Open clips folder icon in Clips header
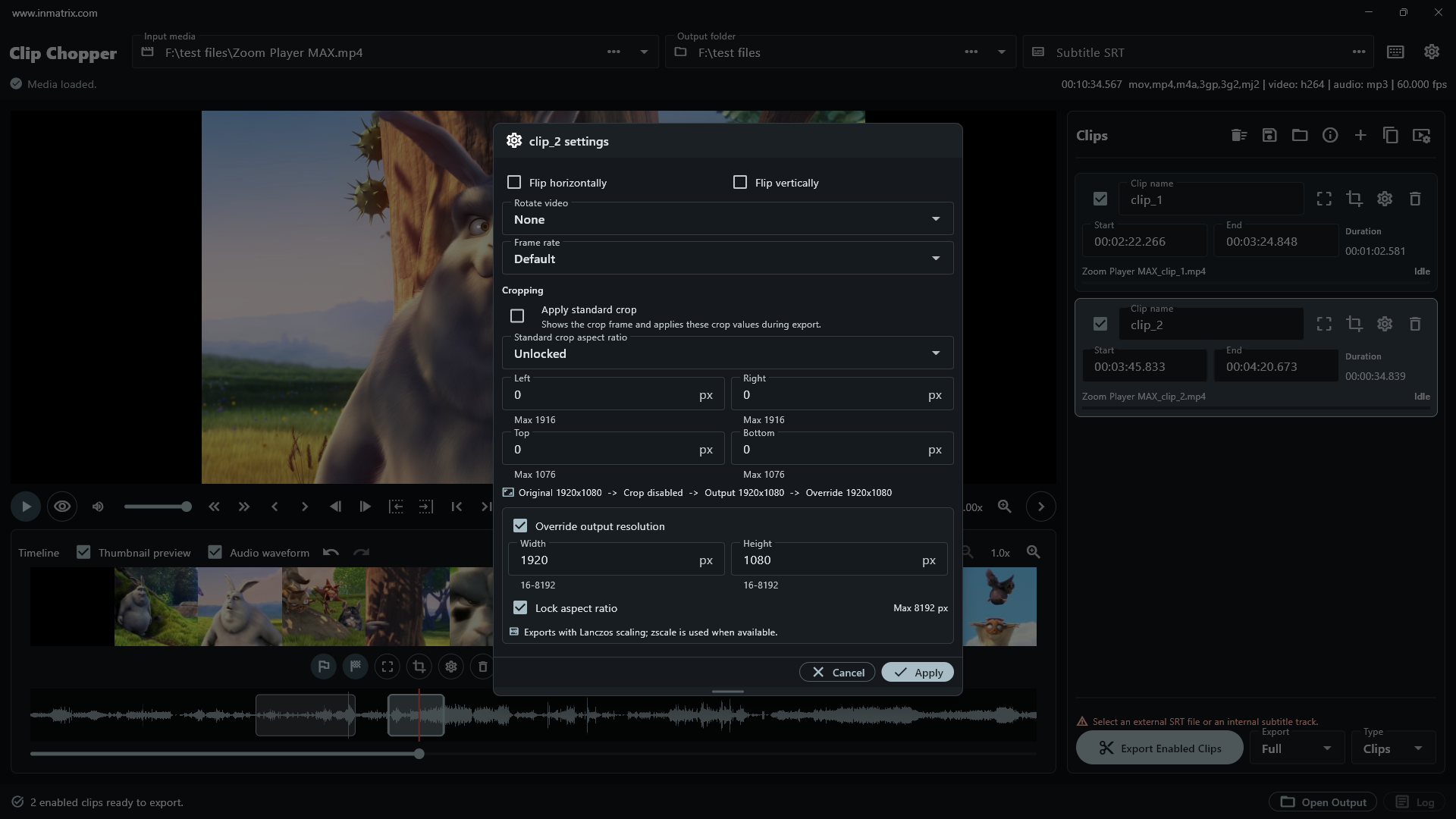 (x=1300, y=136)
